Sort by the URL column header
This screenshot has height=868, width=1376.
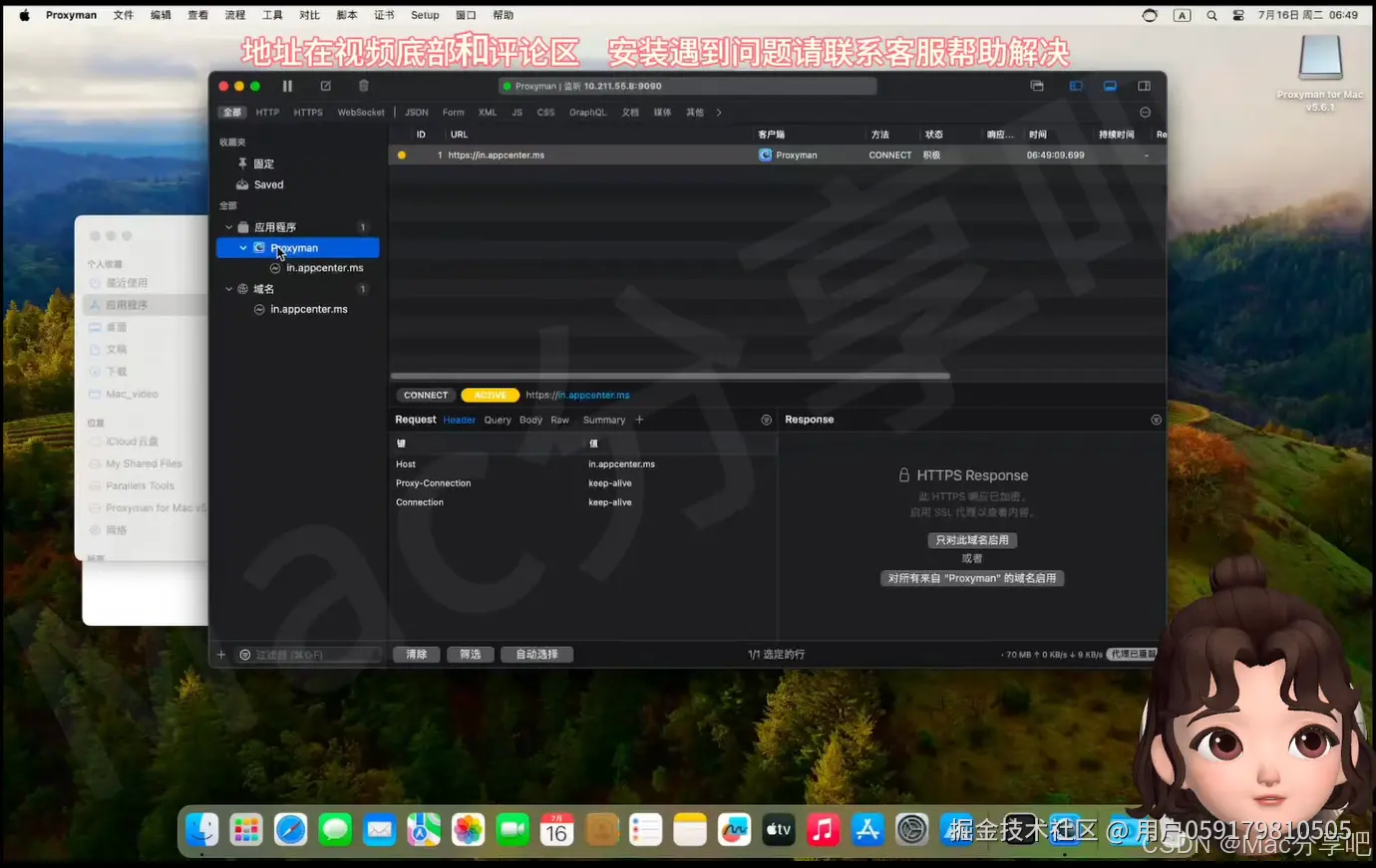point(459,135)
